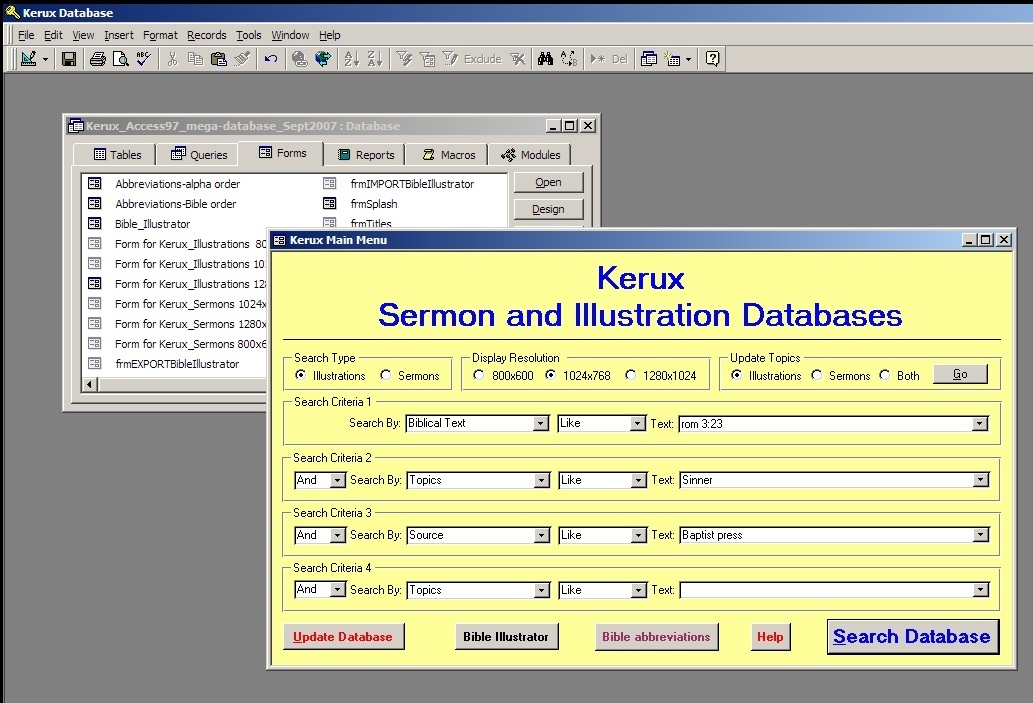Open the Topics dropdown in Search Criteria 2
This screenshot has height=703, width=1033.
[x=542, y=480]
